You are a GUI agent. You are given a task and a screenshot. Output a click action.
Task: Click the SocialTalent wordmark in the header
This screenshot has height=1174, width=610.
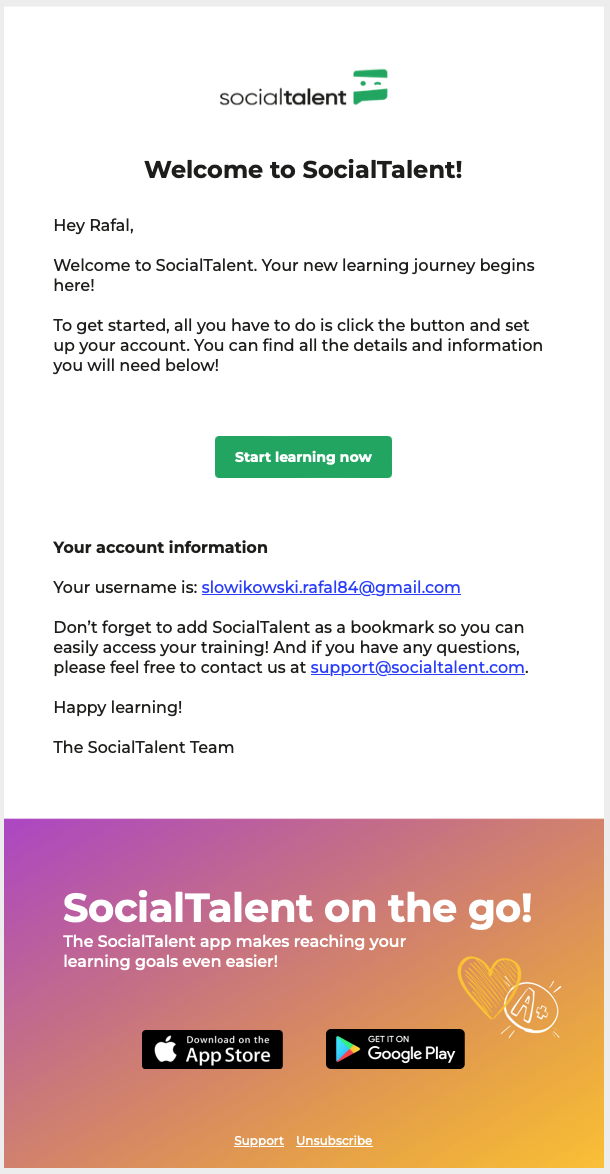(x=283, y=97)
